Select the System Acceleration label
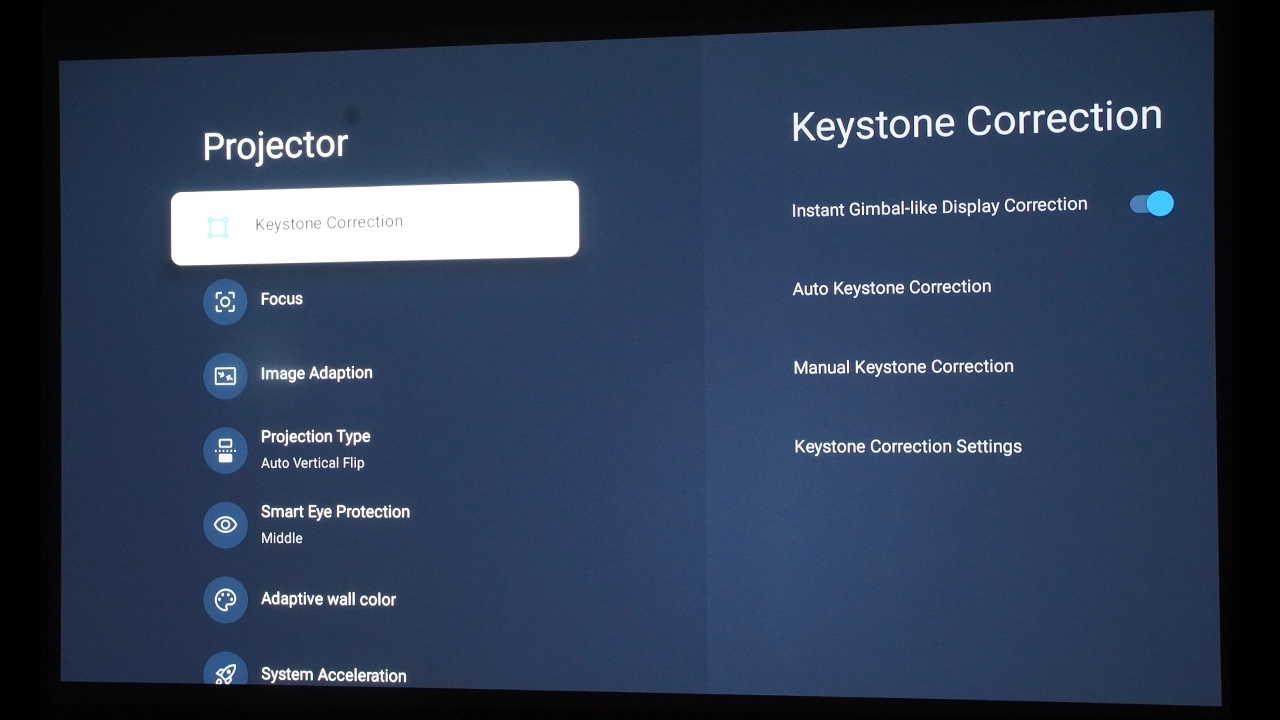The height and width of the screenshot is (720, 1280). click(x=333, y=675)
